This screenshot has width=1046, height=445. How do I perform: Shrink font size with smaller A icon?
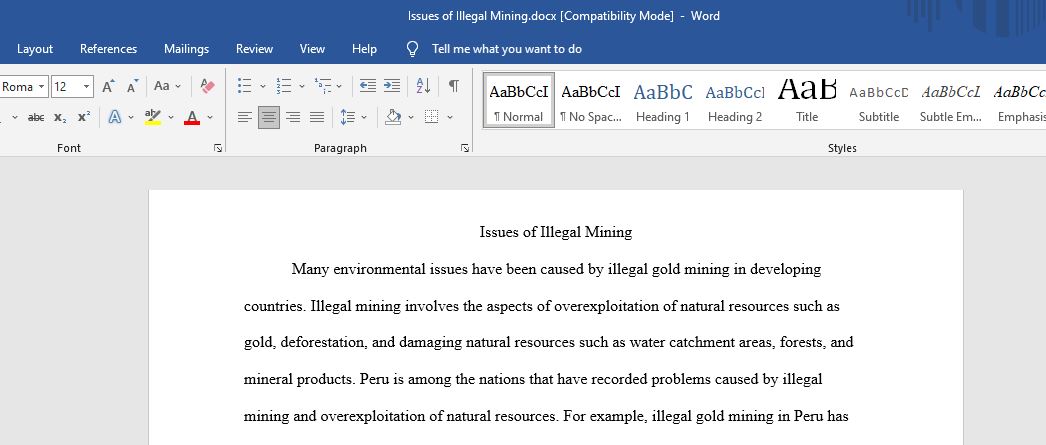pyautogui.click(x=133, y=87)
